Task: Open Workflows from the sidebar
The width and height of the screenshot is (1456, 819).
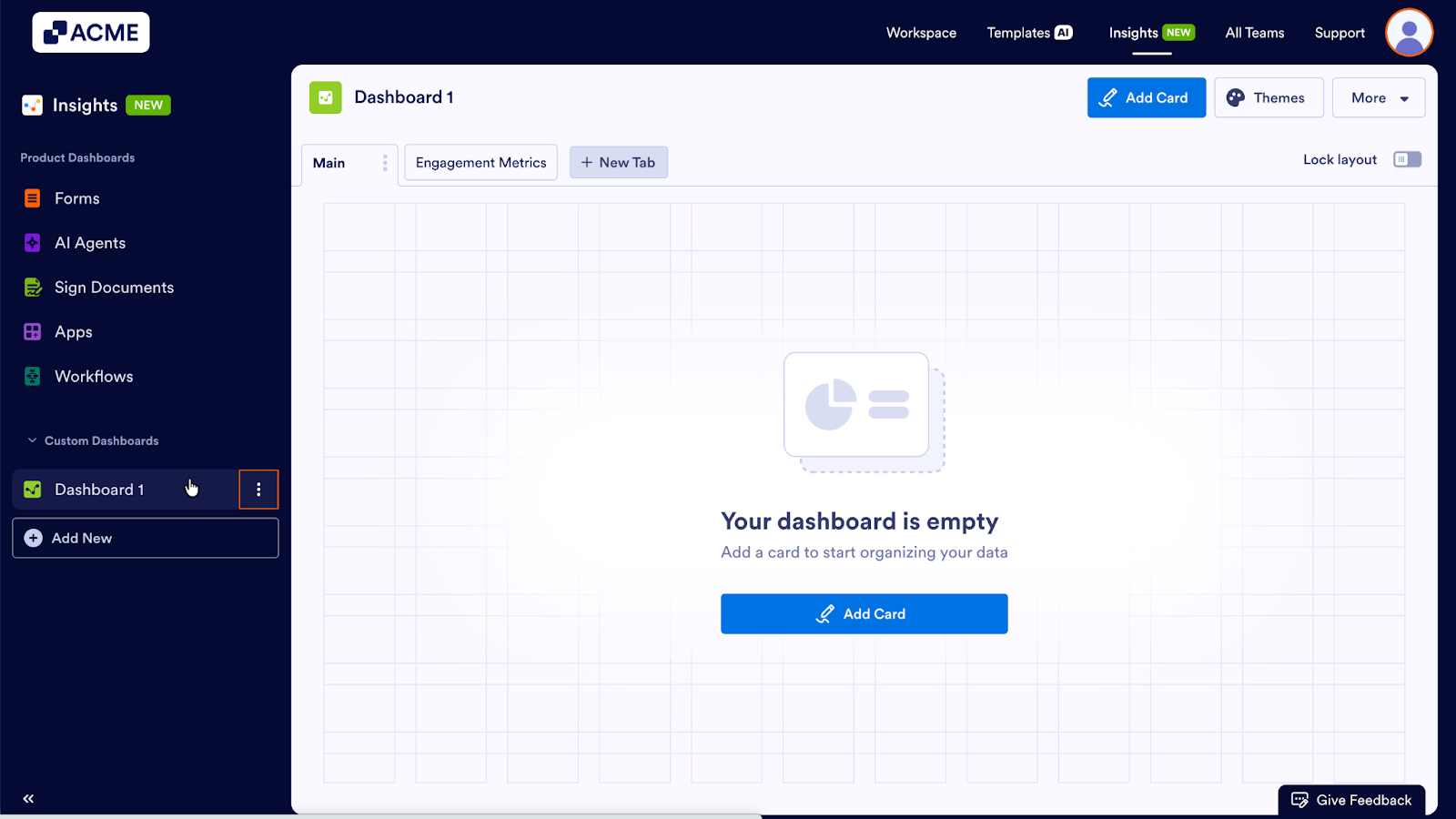Action: (x=95, y=376)
